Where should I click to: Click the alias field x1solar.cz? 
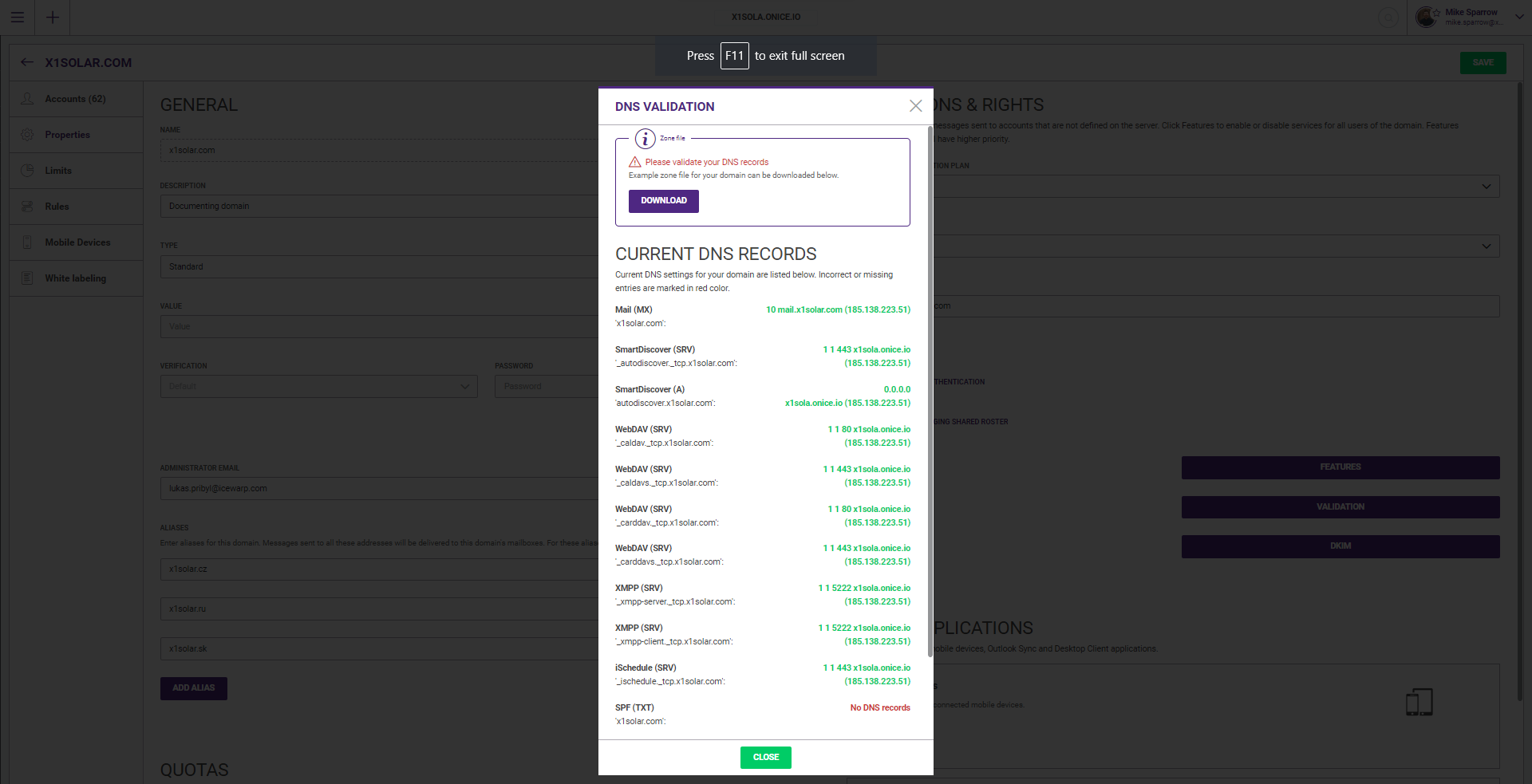tap(379, 569)
